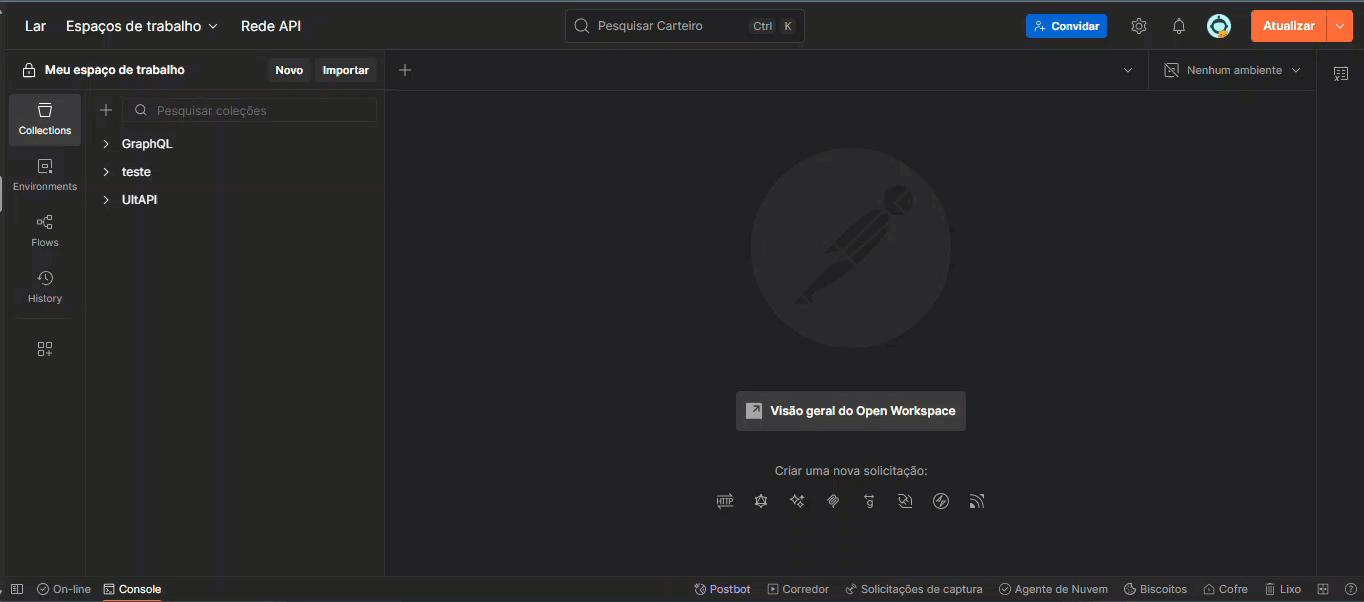Screen dimensions: 1364x602
Task: Open the Environments sidebar panel
Action: point(45,175)
